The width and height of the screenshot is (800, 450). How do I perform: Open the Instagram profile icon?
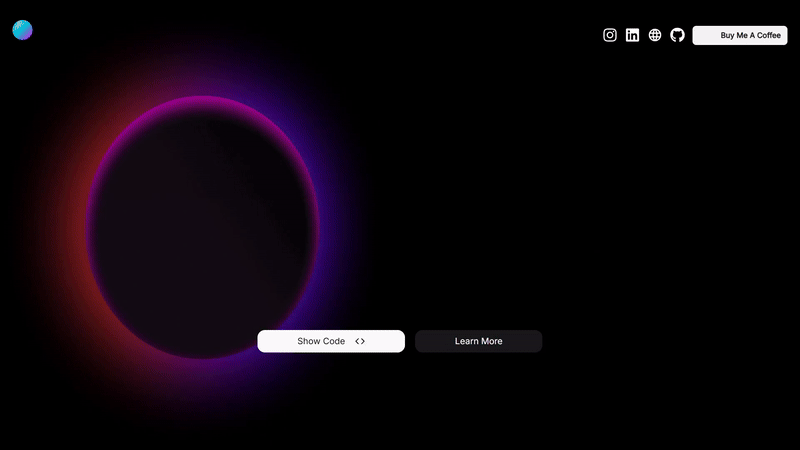tap(610, 35)
